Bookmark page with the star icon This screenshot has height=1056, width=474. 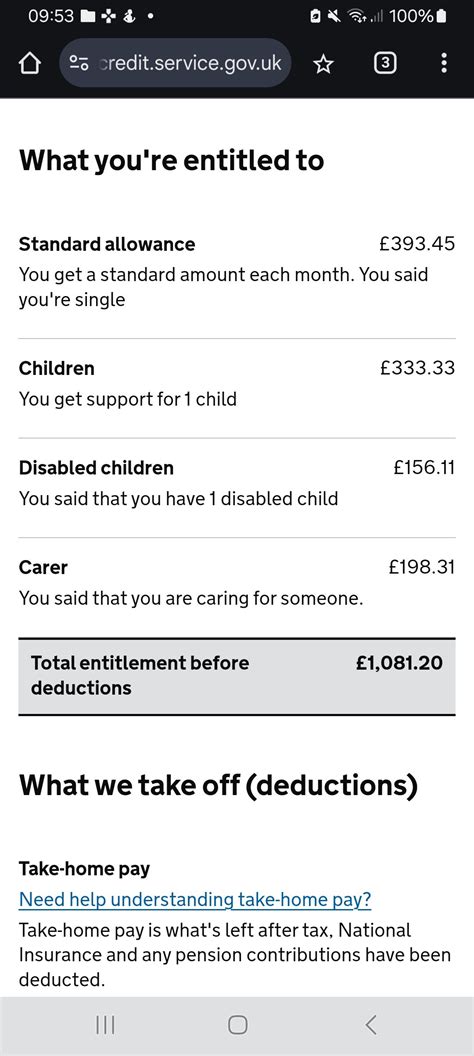pos(324,64)
